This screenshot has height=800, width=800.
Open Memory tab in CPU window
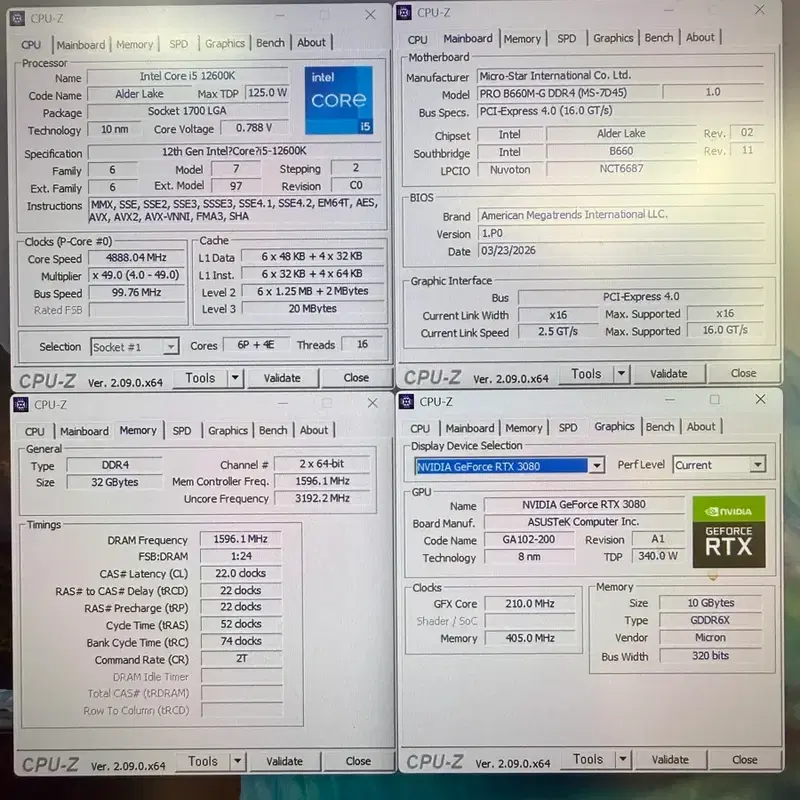coord(135,44)
